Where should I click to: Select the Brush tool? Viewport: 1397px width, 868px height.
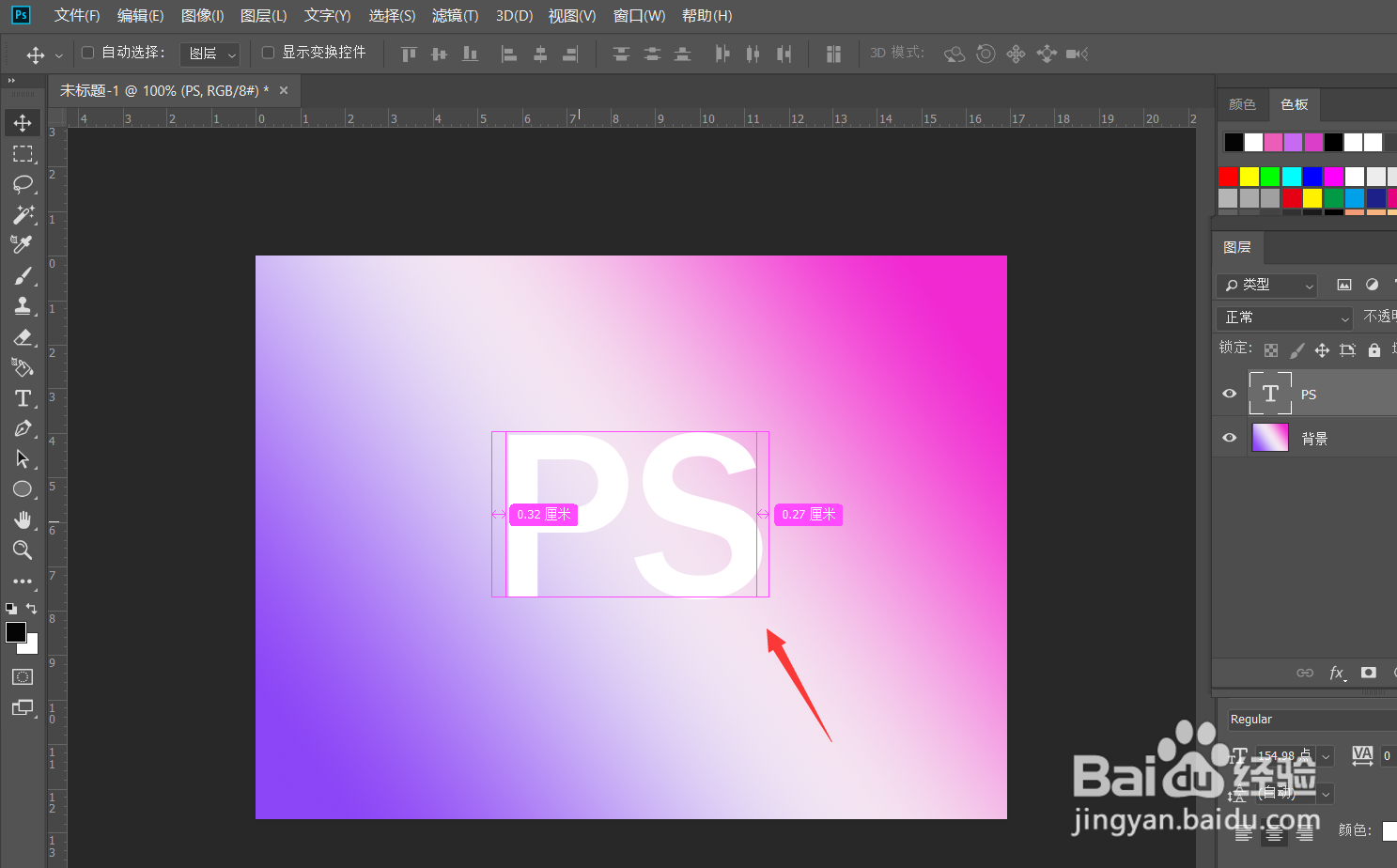coord(23,275)
